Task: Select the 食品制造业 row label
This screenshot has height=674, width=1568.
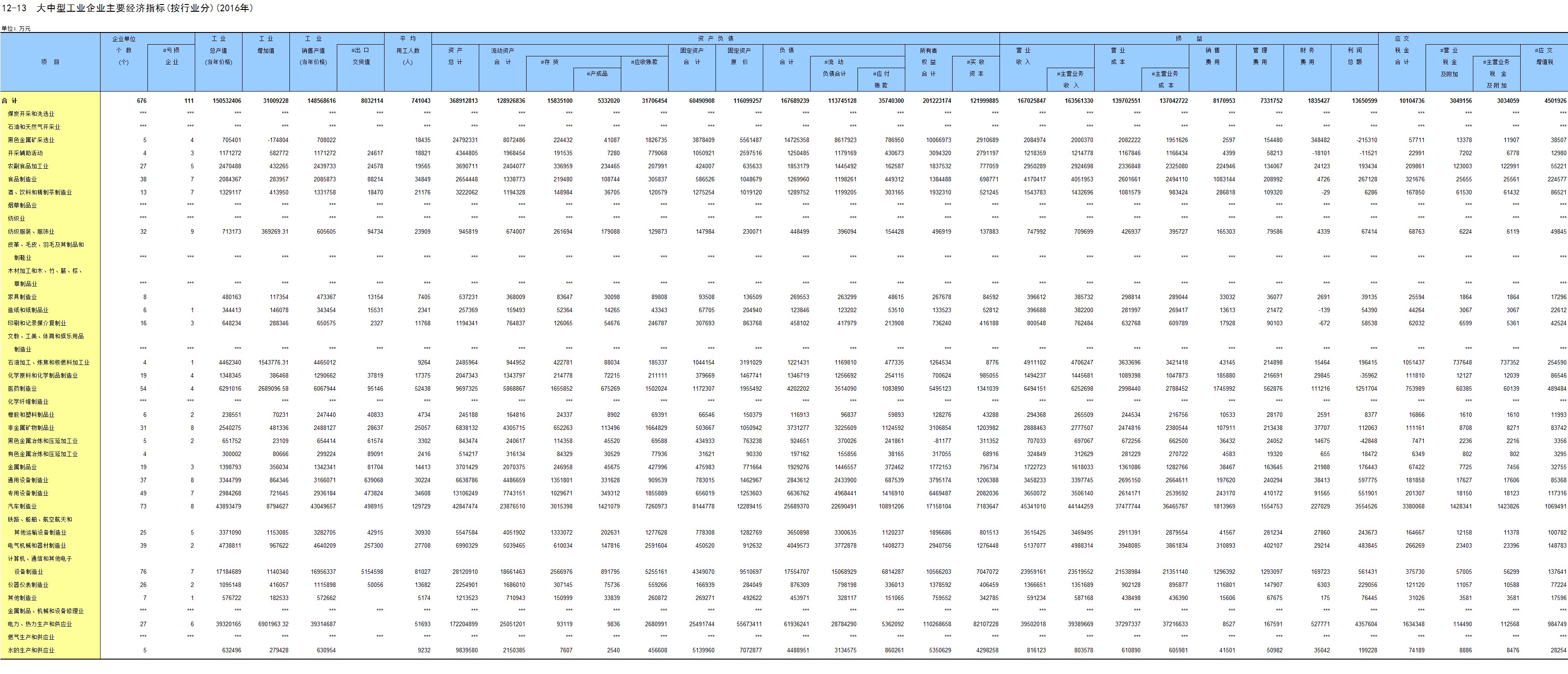Action: [22, 180]
